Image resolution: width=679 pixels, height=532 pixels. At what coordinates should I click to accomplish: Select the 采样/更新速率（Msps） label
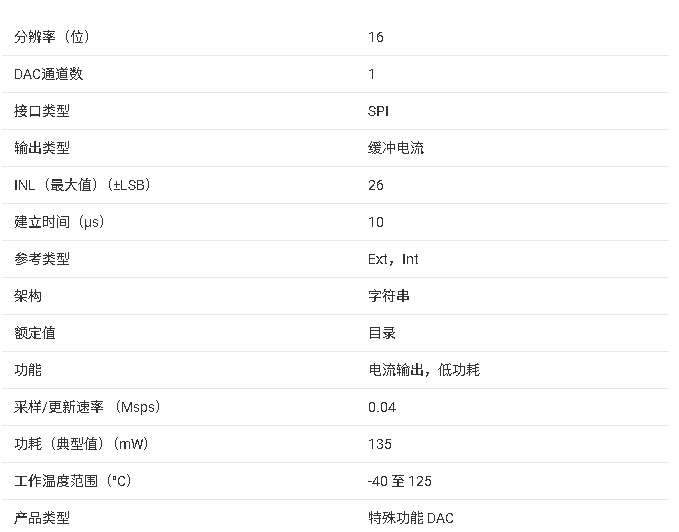pyautogui.click(x=88, y=407)
